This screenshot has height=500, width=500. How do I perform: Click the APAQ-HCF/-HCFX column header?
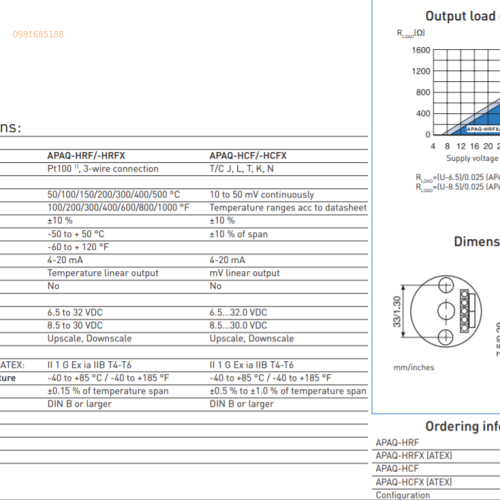tap(248, 156)
